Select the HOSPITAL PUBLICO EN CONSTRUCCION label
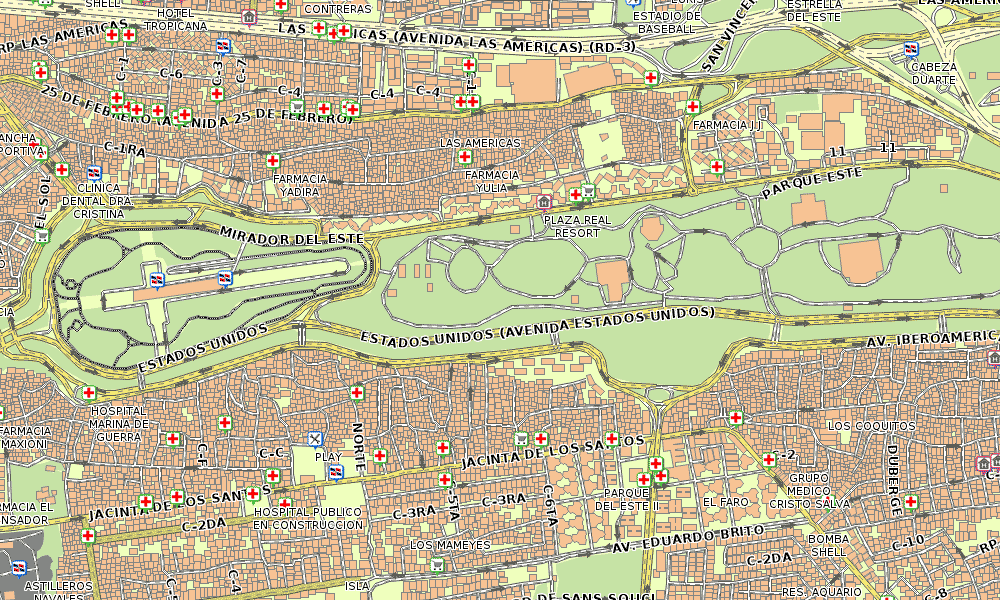This screenshot has width=1000, height=600. [x=306, y=517]
